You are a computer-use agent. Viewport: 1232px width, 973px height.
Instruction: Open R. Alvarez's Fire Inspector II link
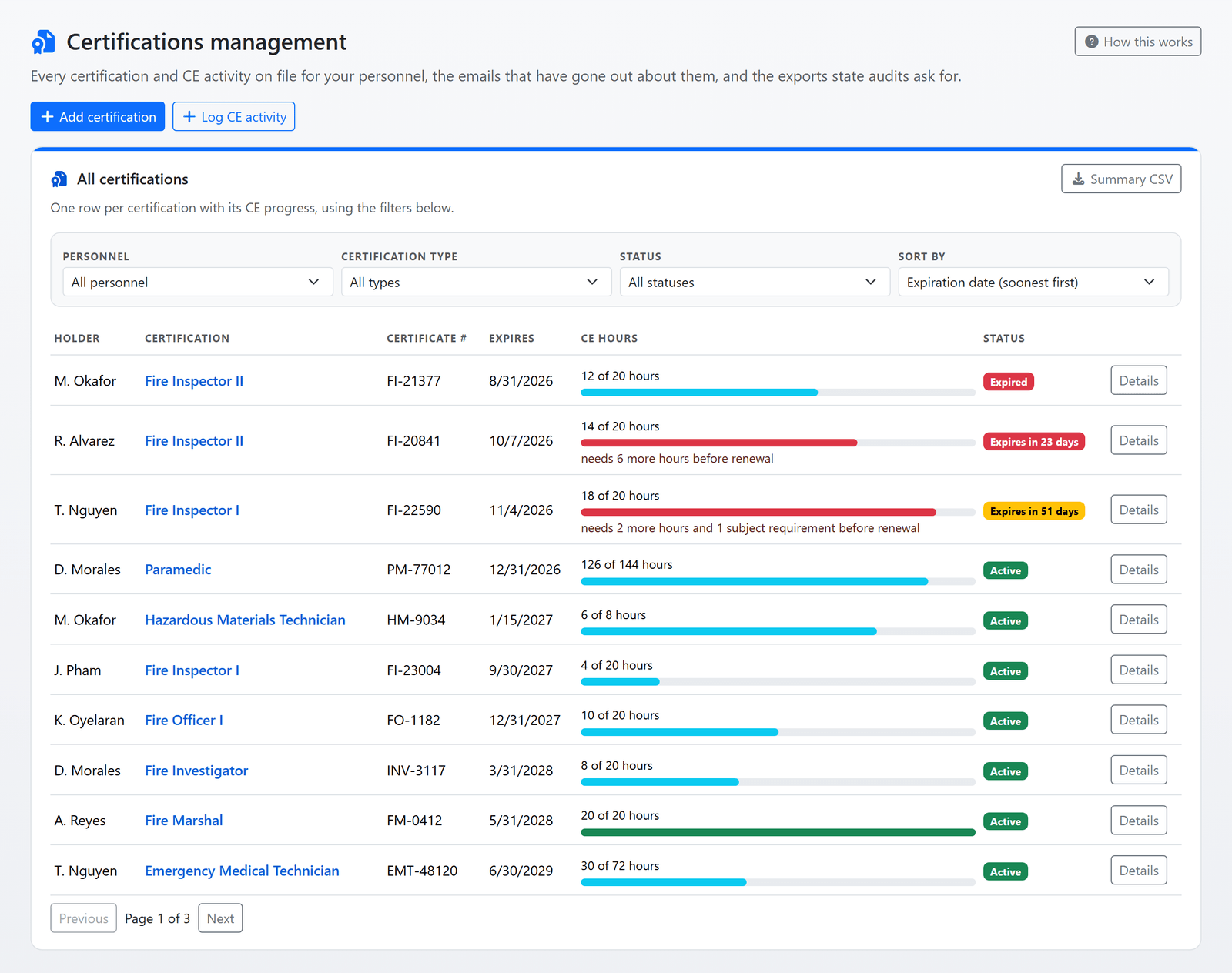coord(194,441)
